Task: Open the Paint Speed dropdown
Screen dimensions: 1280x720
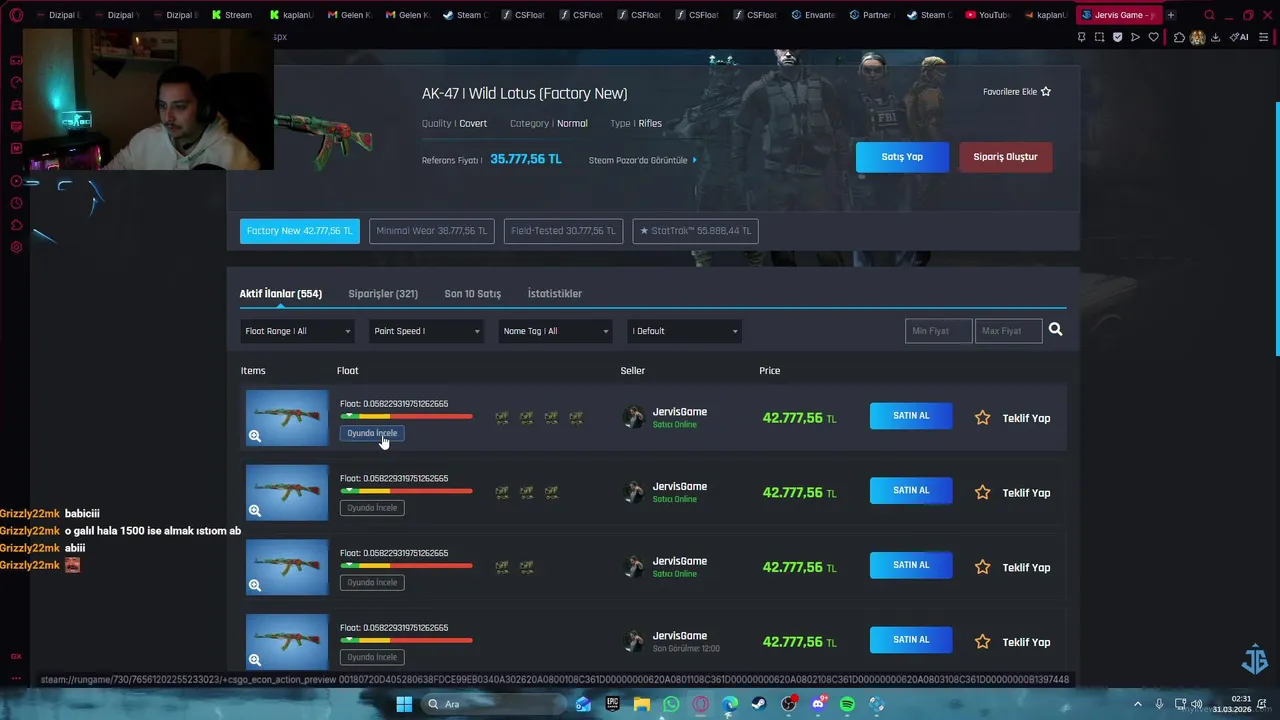Action: [427, 331]
